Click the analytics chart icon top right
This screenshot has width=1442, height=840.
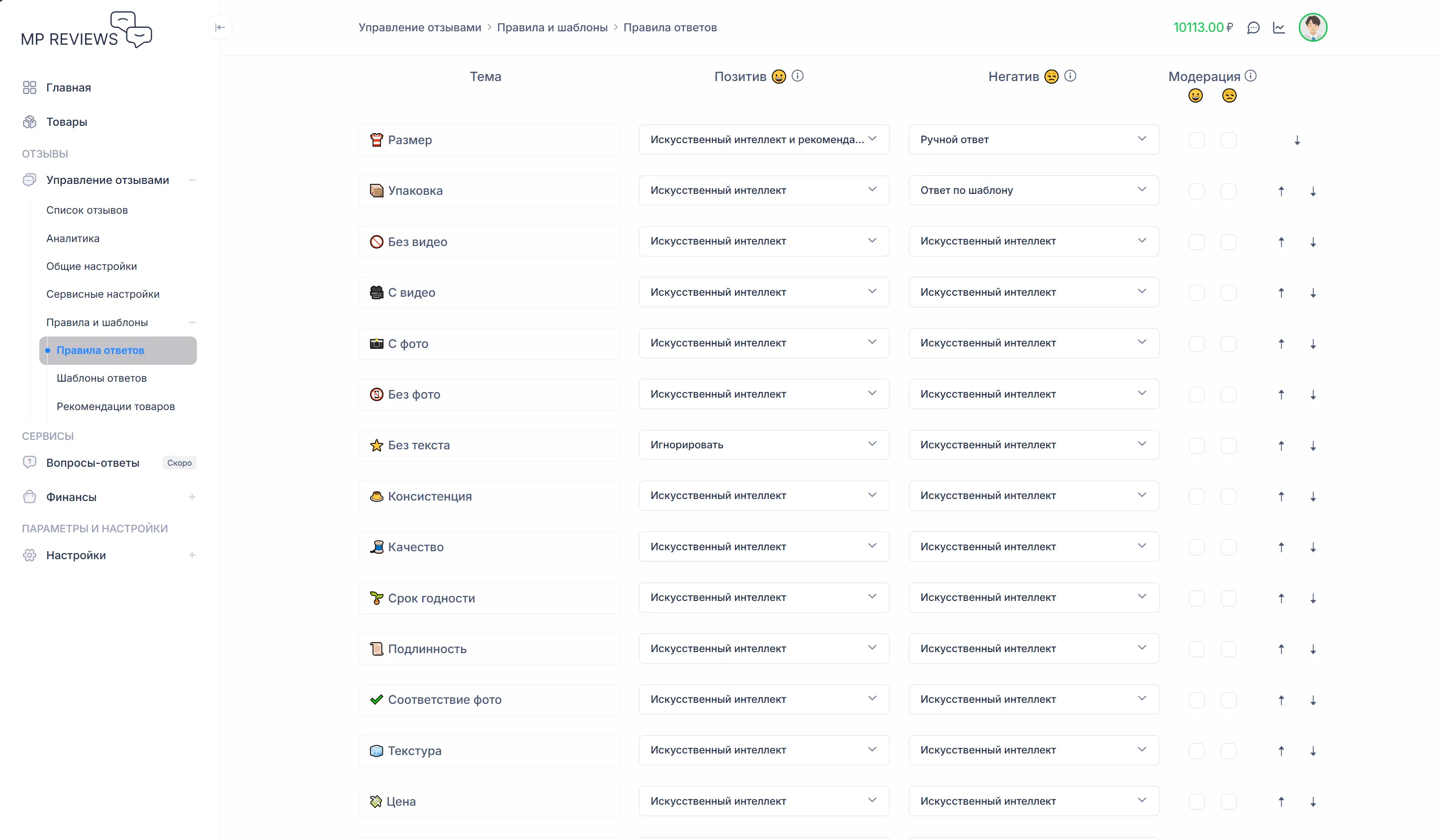coord(1279,27)
